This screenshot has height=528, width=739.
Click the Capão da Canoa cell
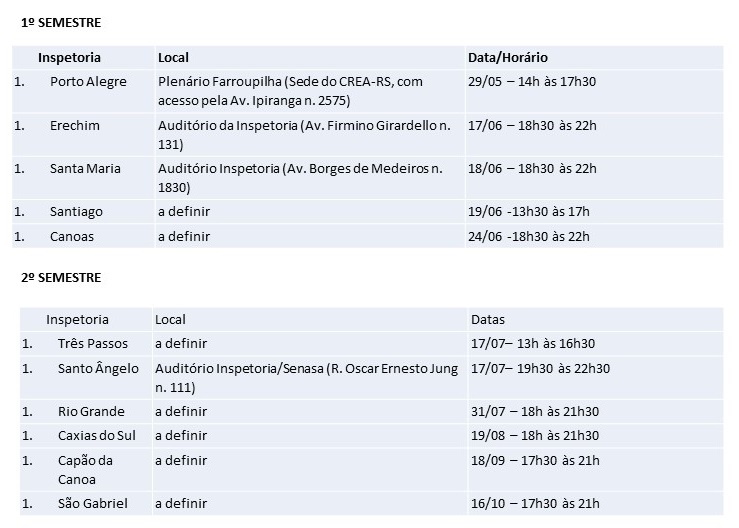point(85,470)
